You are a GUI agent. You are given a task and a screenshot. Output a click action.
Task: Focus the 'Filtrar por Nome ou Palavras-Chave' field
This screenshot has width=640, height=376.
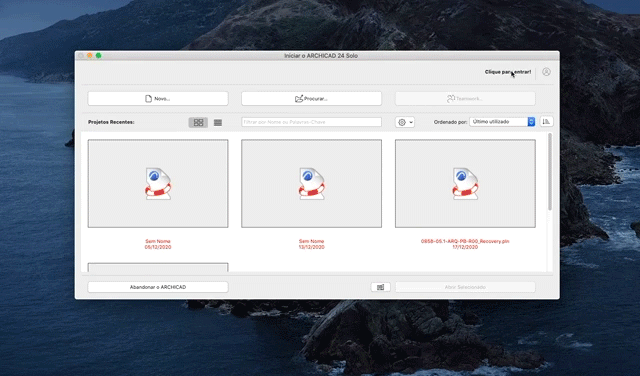click(311, 122)
